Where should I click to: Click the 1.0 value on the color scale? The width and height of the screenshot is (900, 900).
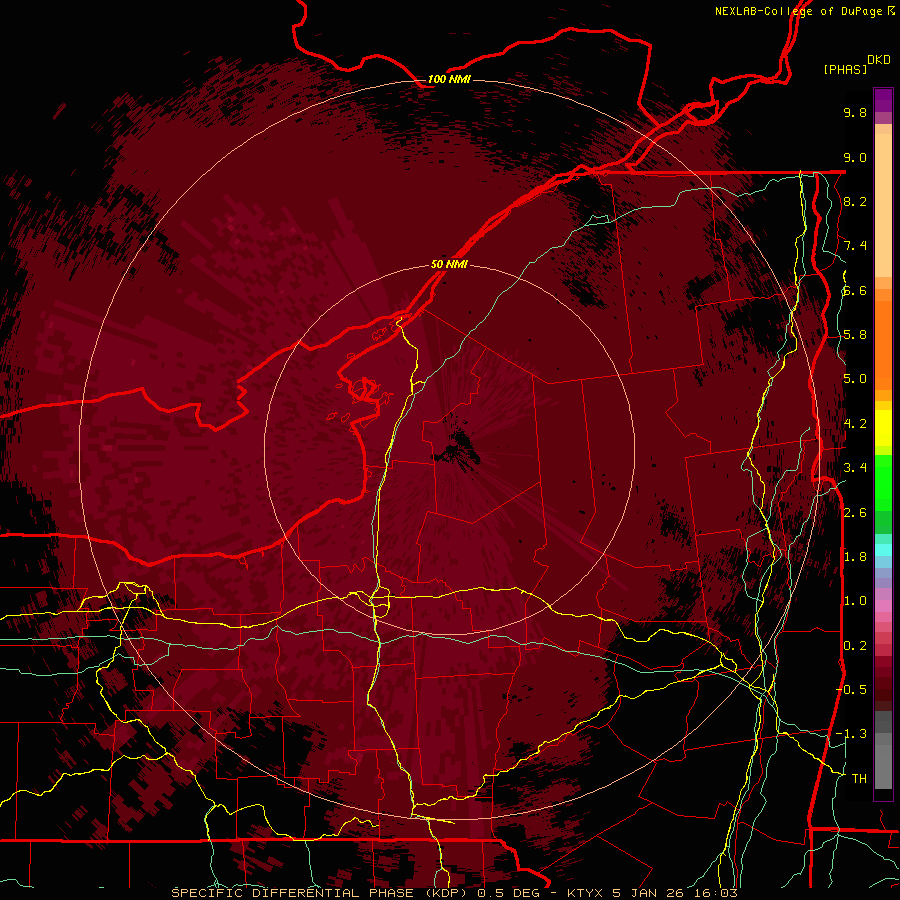855,601
